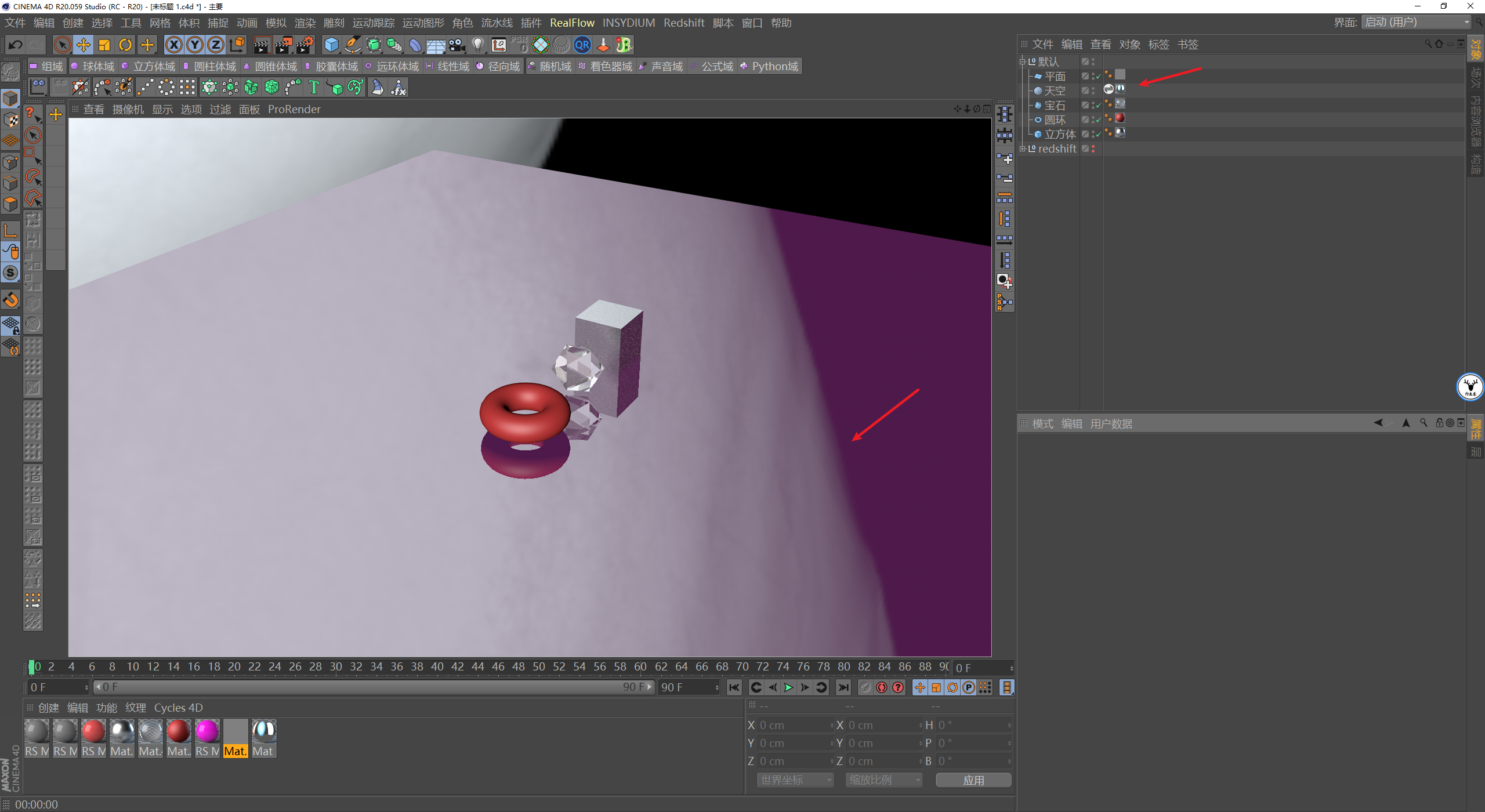
Task: Toggle the enable checkmark of 圆环 object
Action: pyautogui.click(x=1098, y=120)
